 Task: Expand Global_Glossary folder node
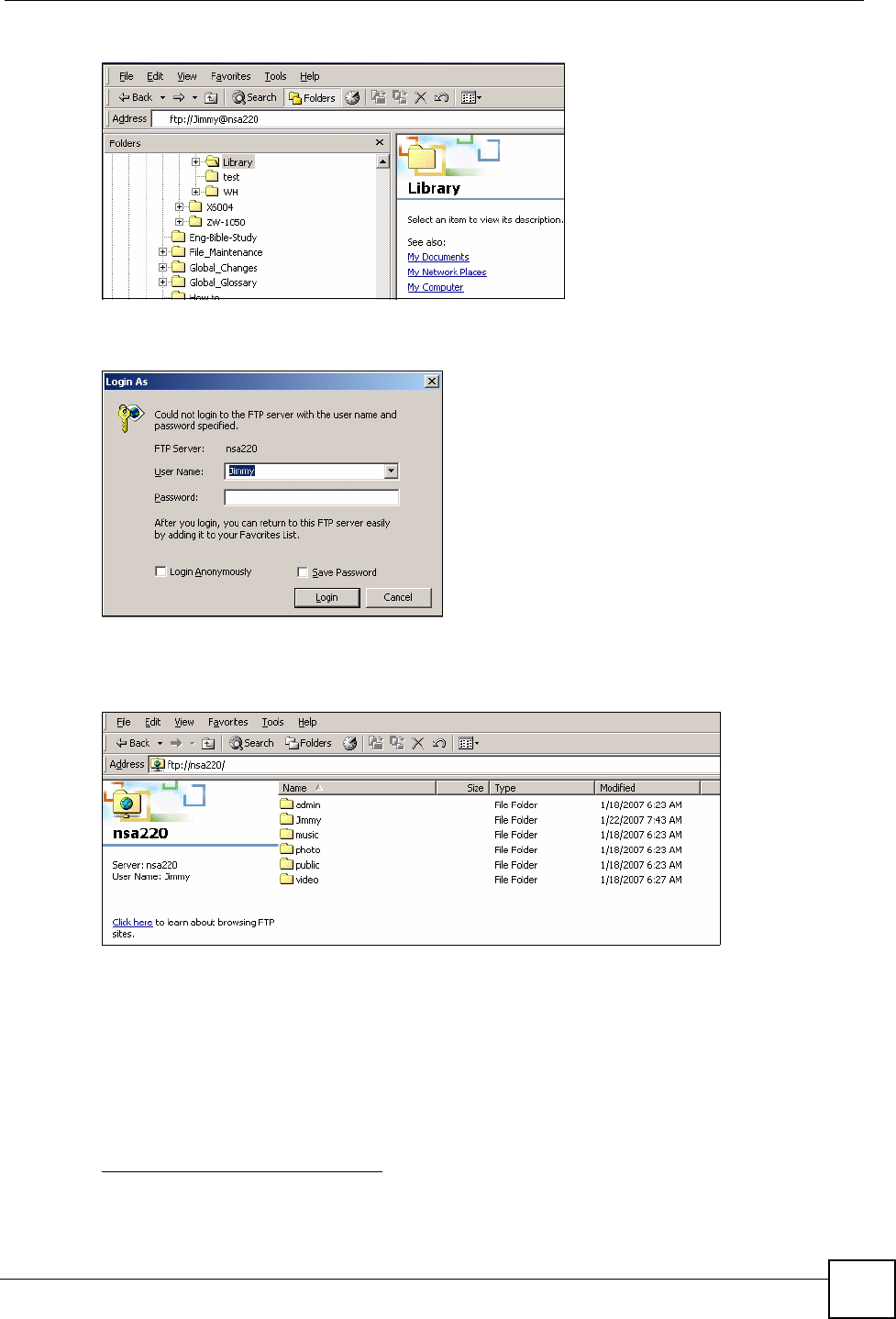pyautogui.click(x=162, y=283)
